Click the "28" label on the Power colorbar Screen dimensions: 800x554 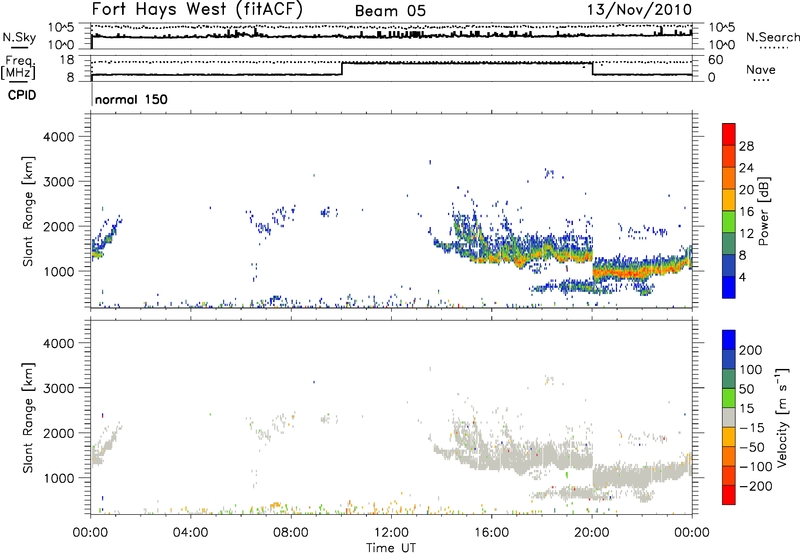(746, 146)
